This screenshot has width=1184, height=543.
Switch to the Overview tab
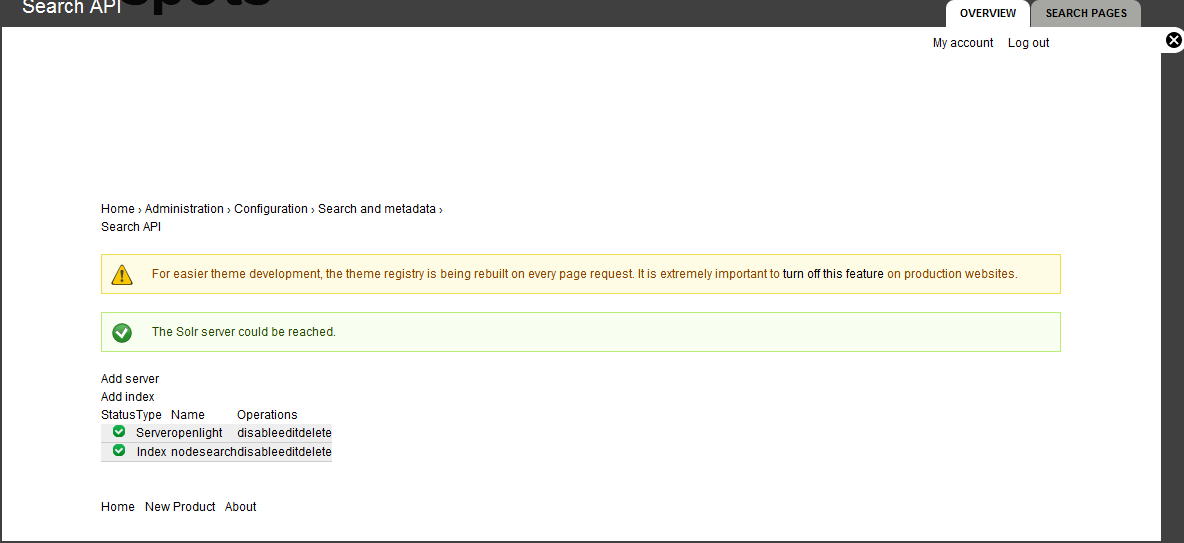click(988, 14)
